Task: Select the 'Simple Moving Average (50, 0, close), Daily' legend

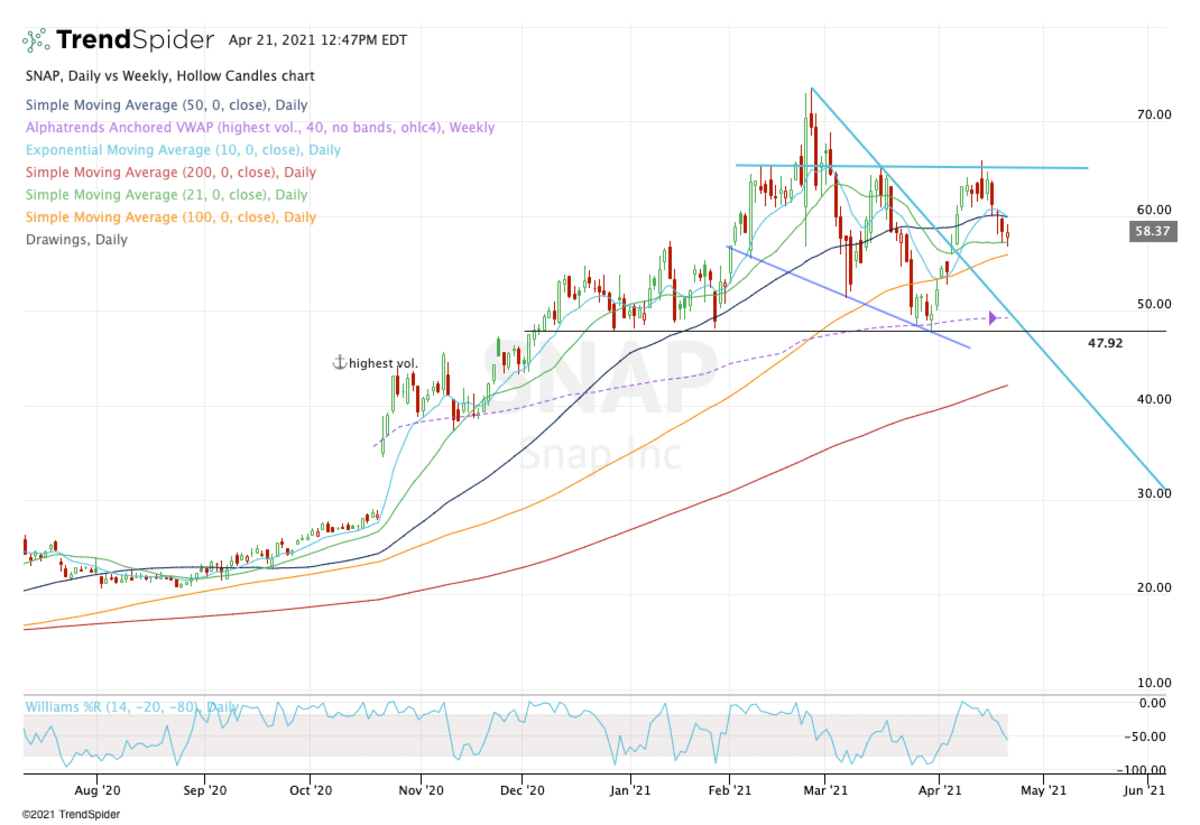Action: pyautogui.click(x=166, y=105)
